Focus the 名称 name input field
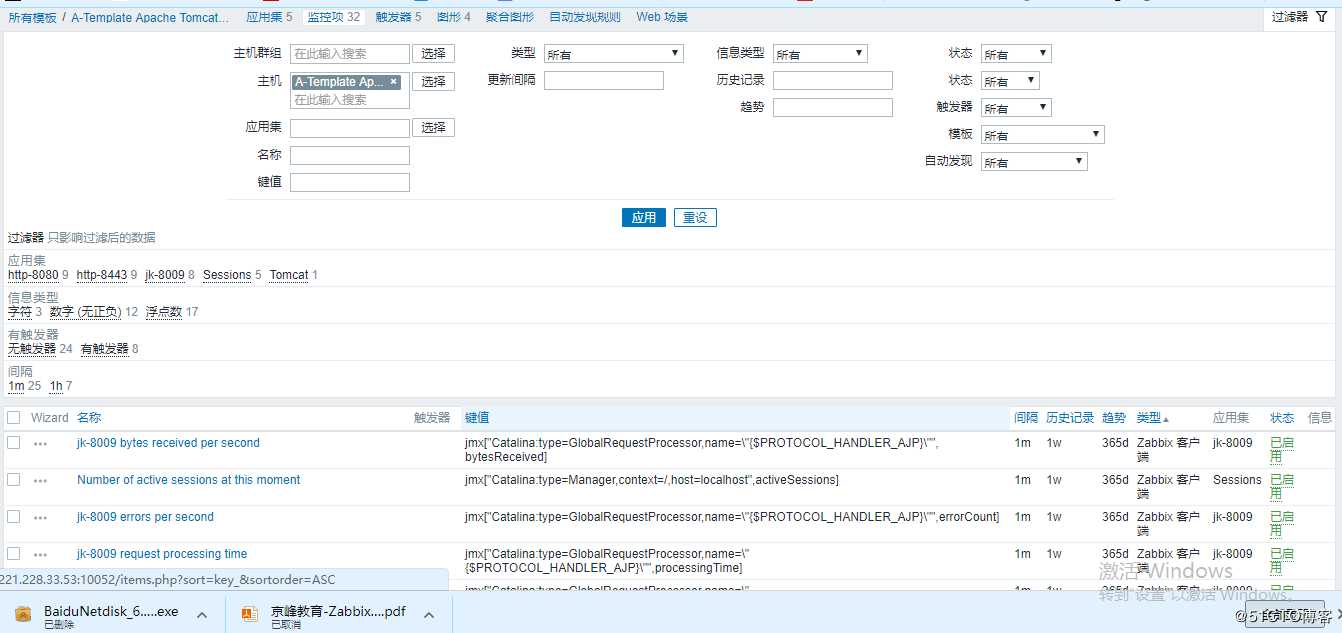 point(350,155)
